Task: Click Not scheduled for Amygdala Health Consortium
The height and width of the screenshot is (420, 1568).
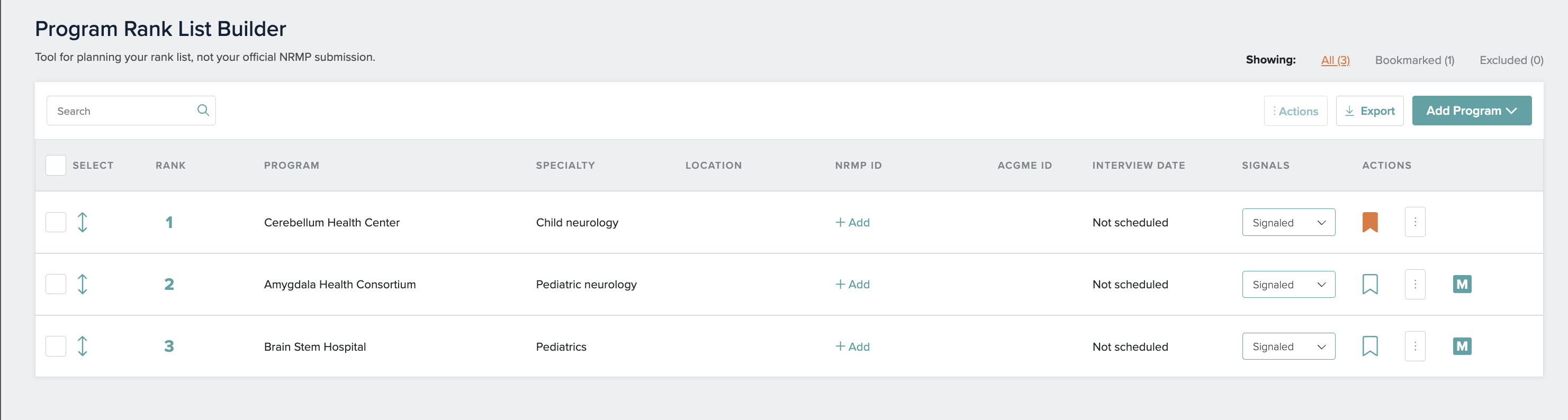Action: [x=1130, y=285]
